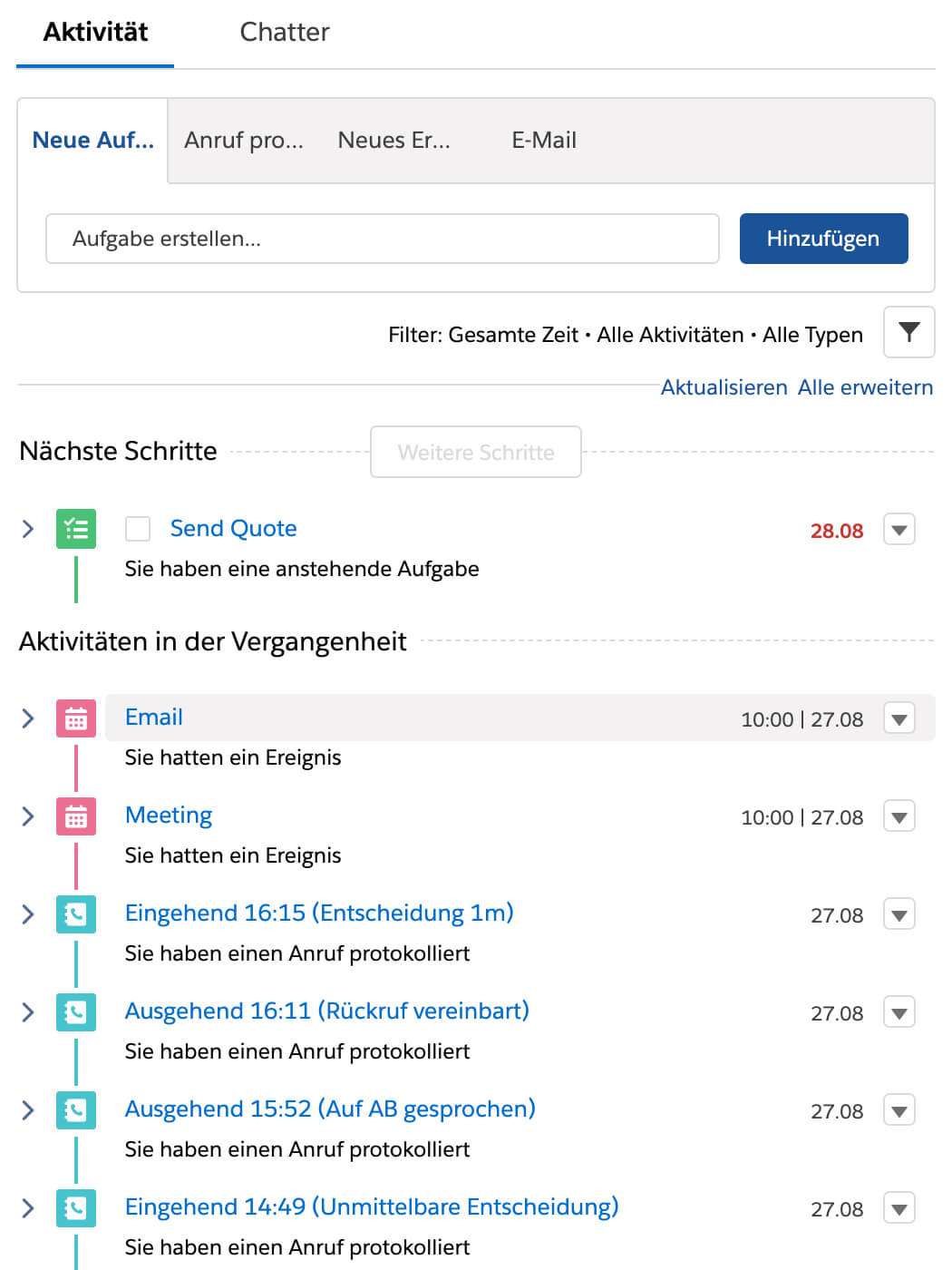The width and height of the screenshot is (952, 1270).
Task: Expand the Meeting event row chevron
Action: point(27,816)
